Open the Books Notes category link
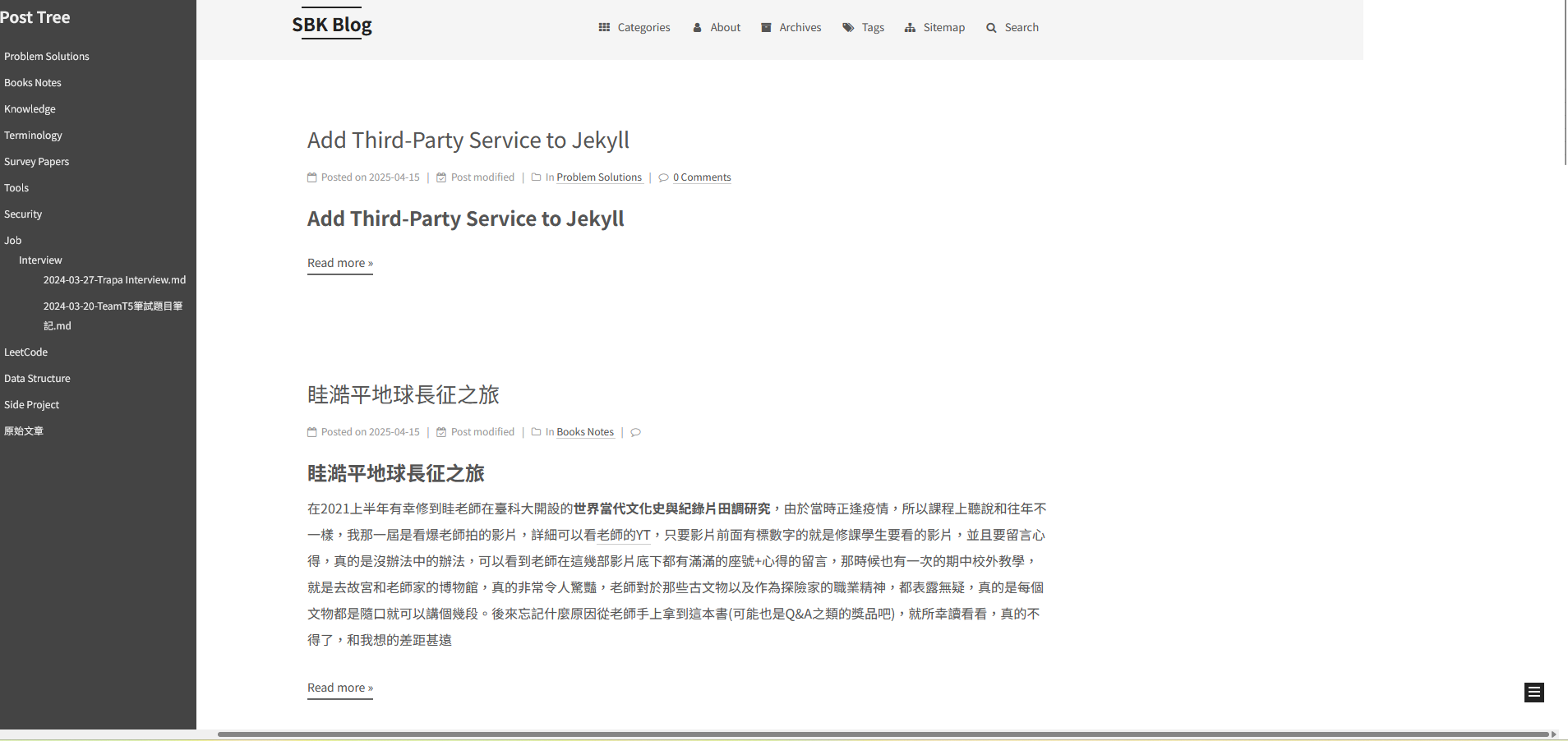Screen dimensions: 1568x741 tap(585, 432)
